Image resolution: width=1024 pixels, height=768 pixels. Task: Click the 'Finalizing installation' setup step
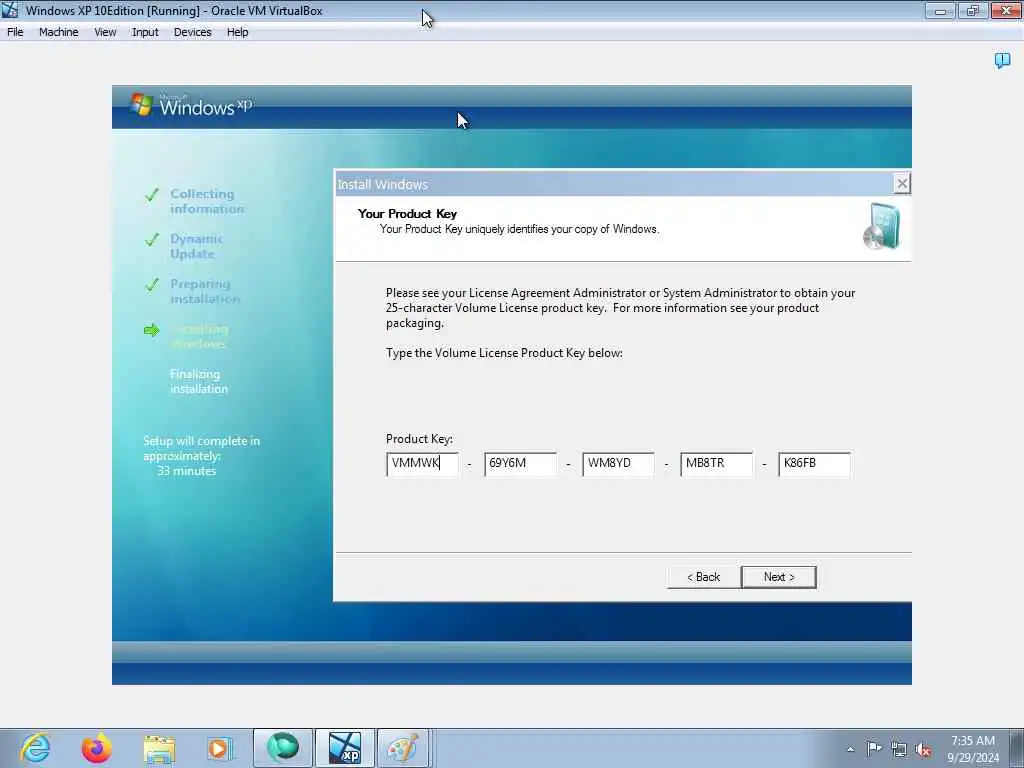click(x=199, y=381)
